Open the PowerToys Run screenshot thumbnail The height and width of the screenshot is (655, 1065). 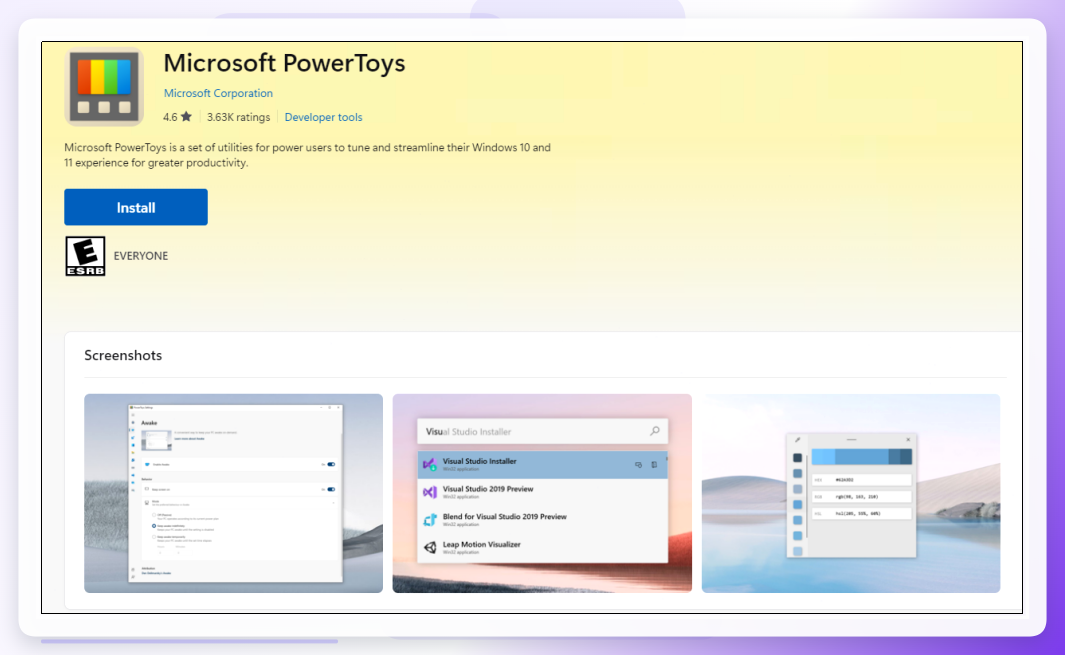[542, 493]
